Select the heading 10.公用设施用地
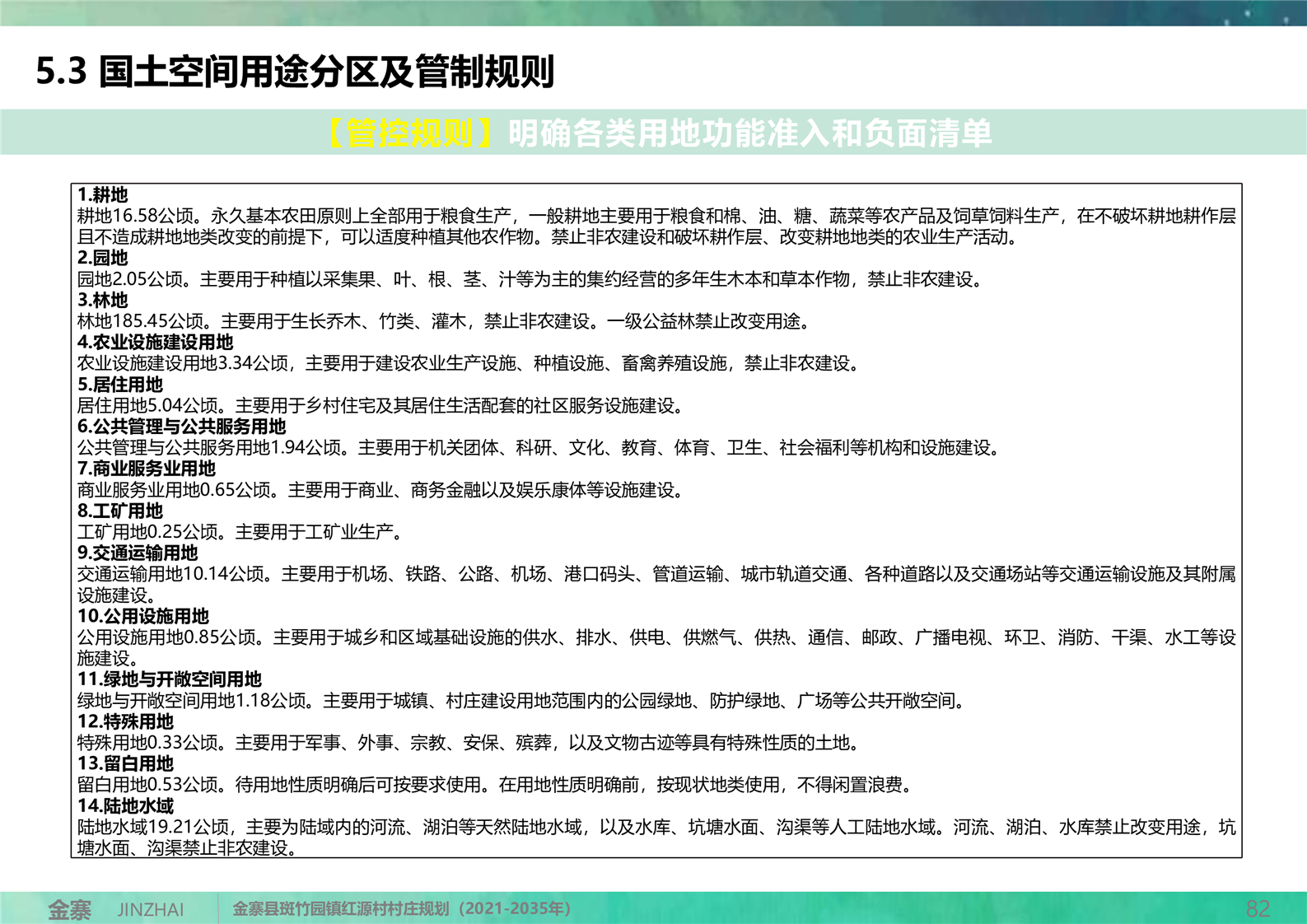The width and height of the screenshot is (1307, 924). point(143,616)
